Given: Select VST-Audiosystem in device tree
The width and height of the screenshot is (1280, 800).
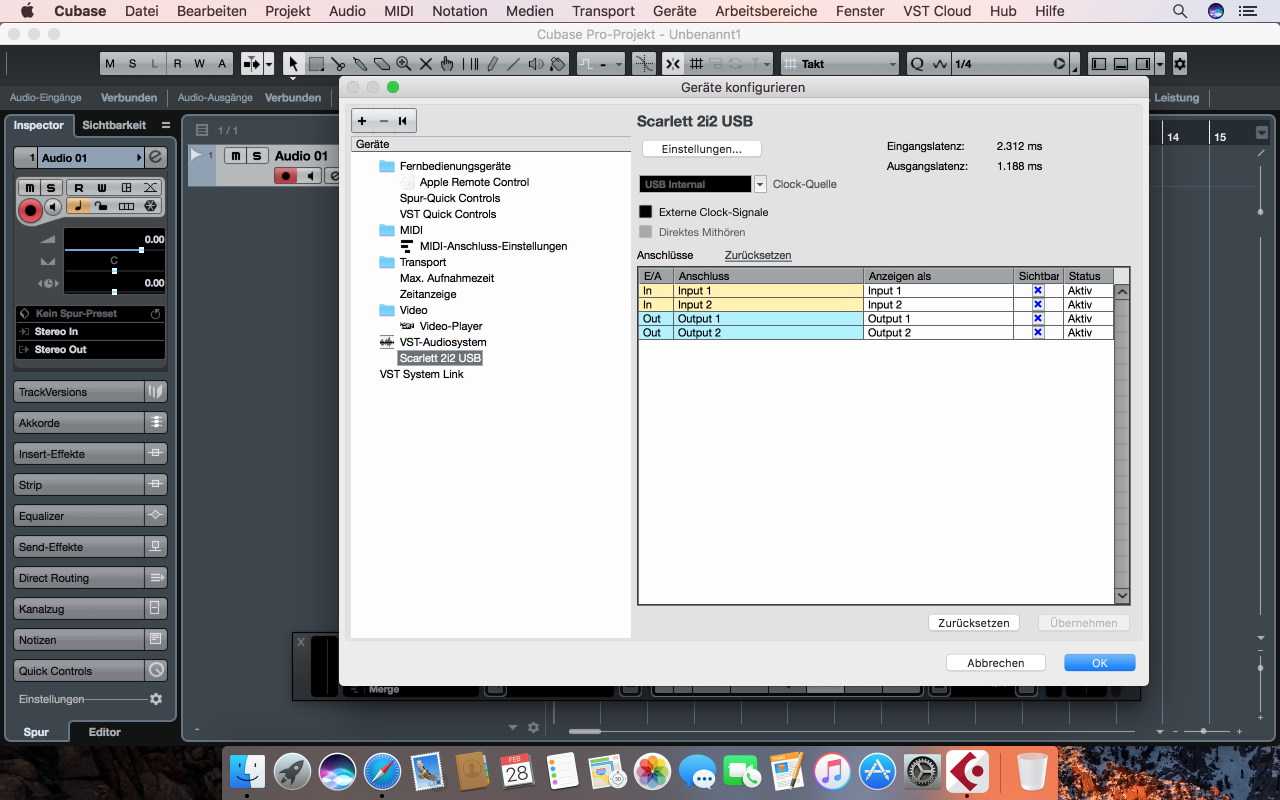Looking at the screenshot, I should (x=443, y=342).
